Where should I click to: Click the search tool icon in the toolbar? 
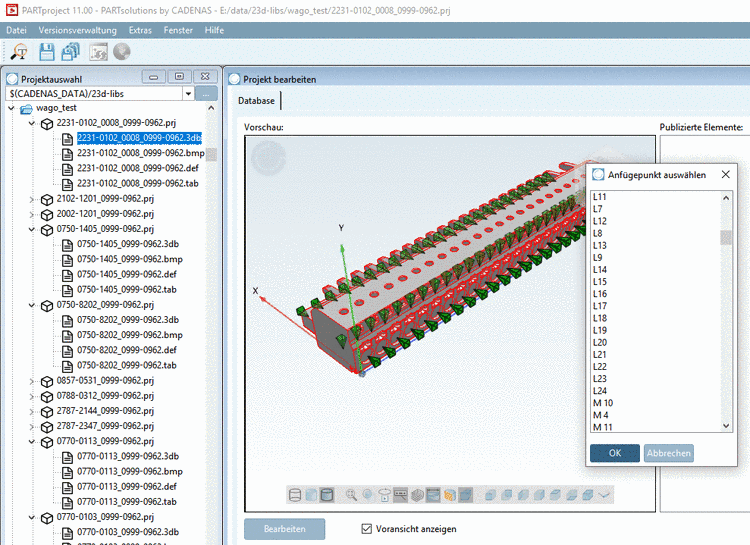click(x=19, y=52)
